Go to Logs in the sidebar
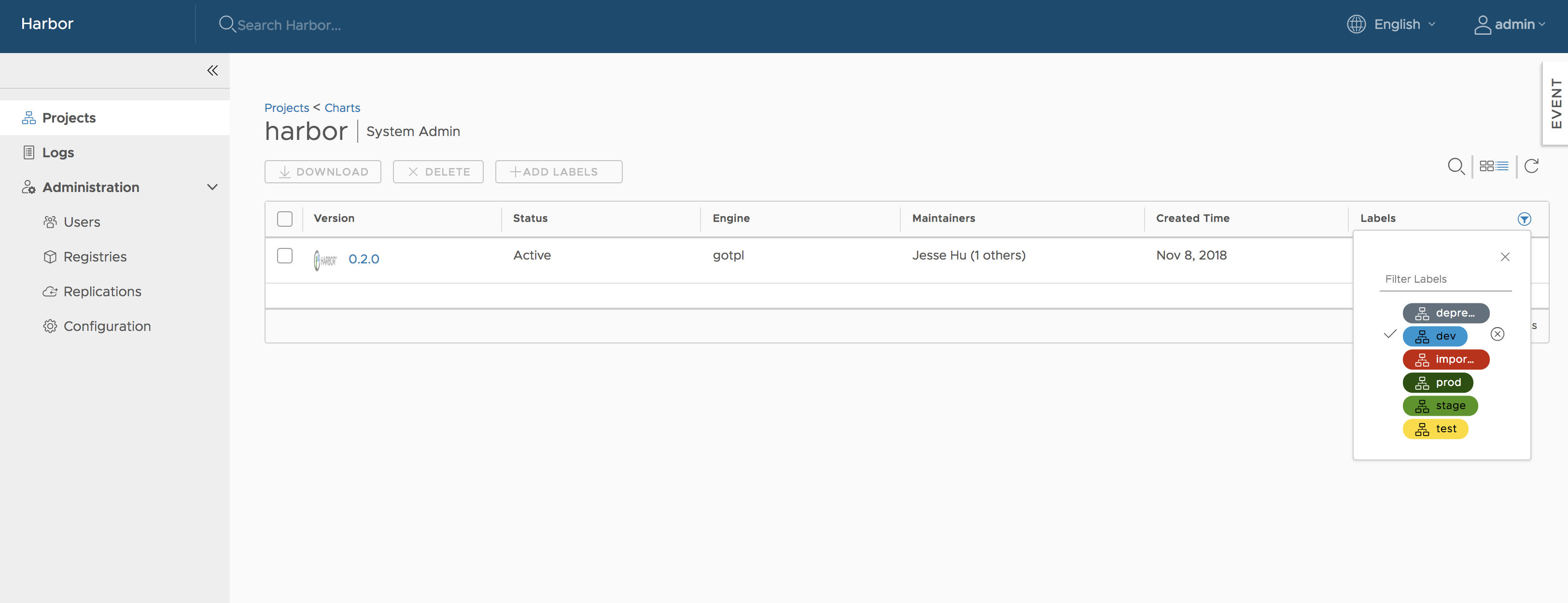 point(58,153)
